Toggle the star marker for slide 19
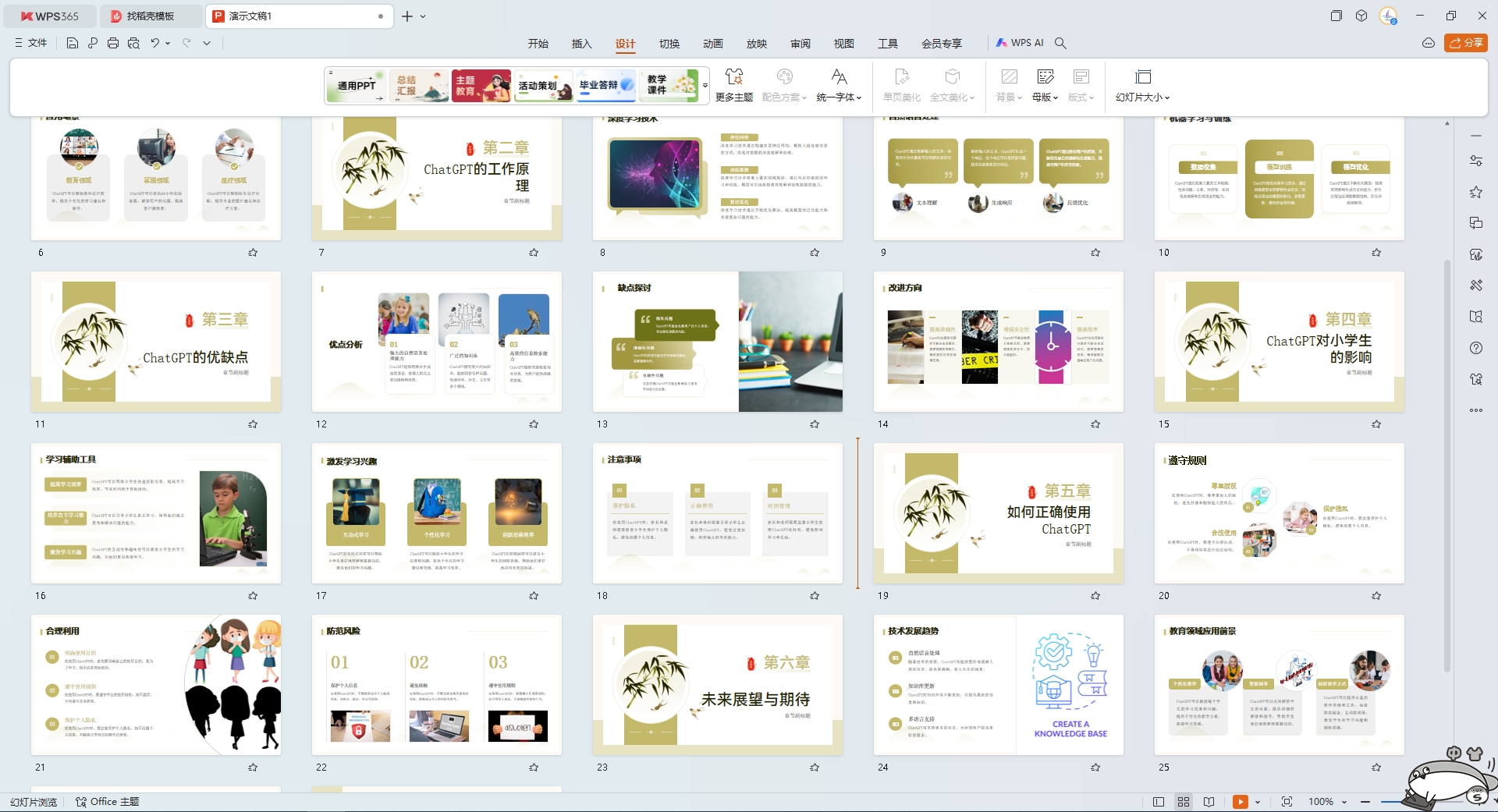The height and width of the screenshot is (812, 1498). coord(1095,596)
